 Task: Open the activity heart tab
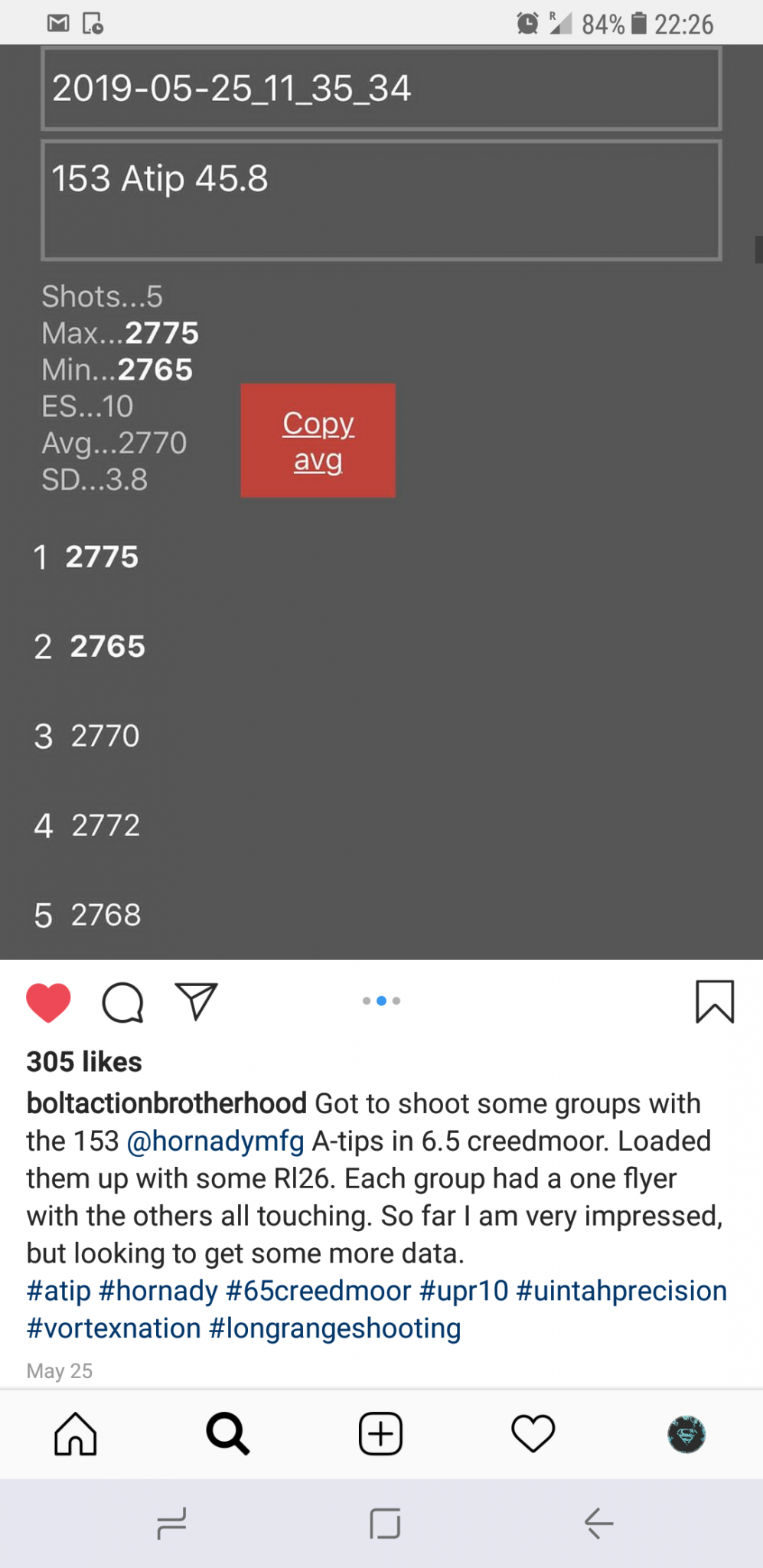click(x=533, y=1433)
